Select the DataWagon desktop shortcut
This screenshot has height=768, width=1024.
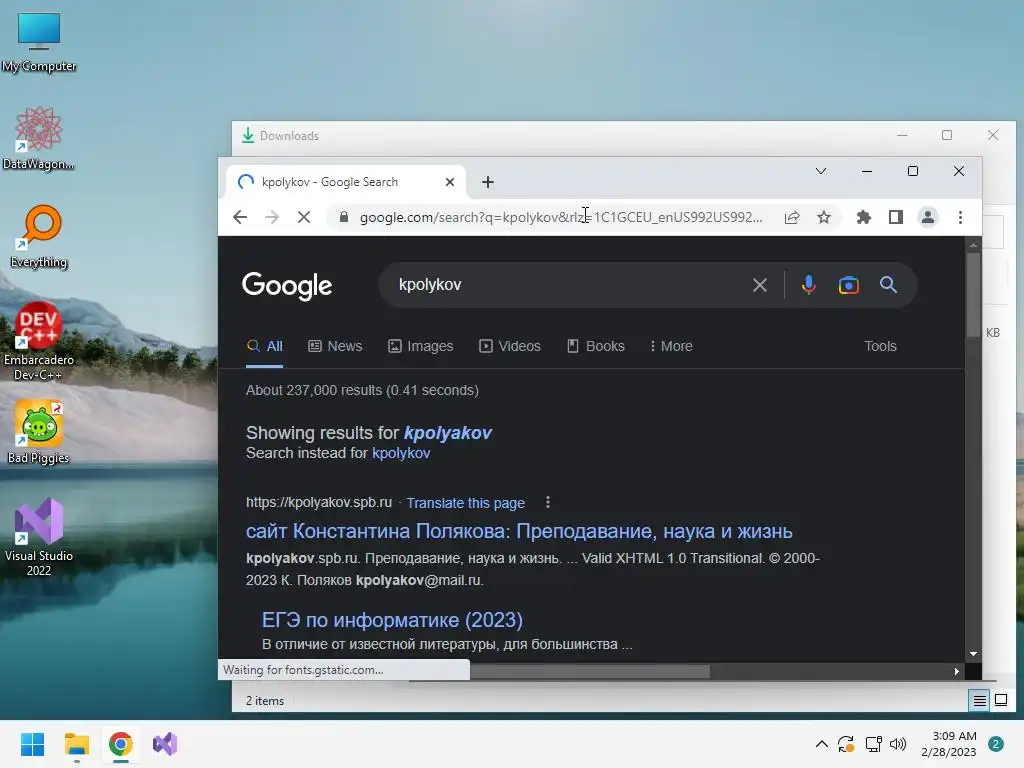point(39,138)
